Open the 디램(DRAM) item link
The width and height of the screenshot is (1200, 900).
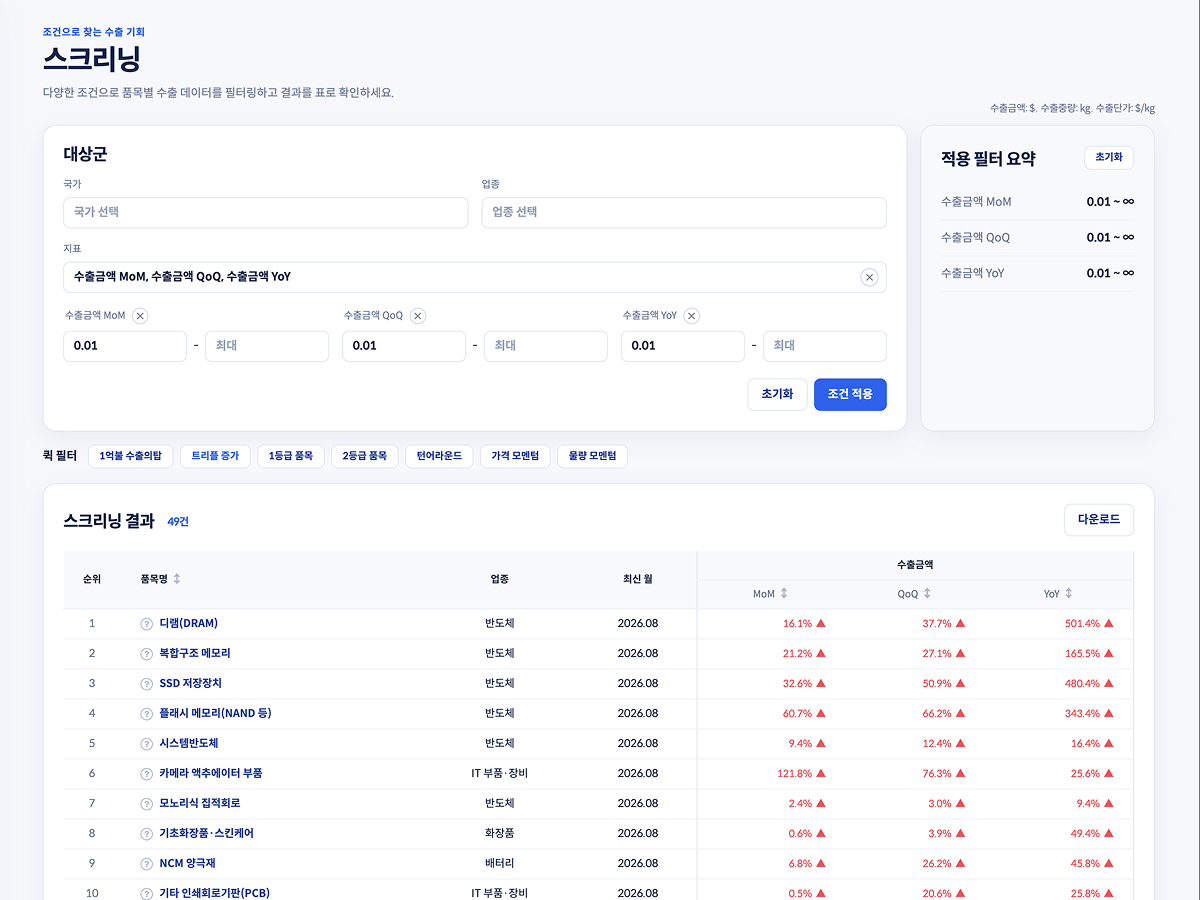[x=189, y=624]
